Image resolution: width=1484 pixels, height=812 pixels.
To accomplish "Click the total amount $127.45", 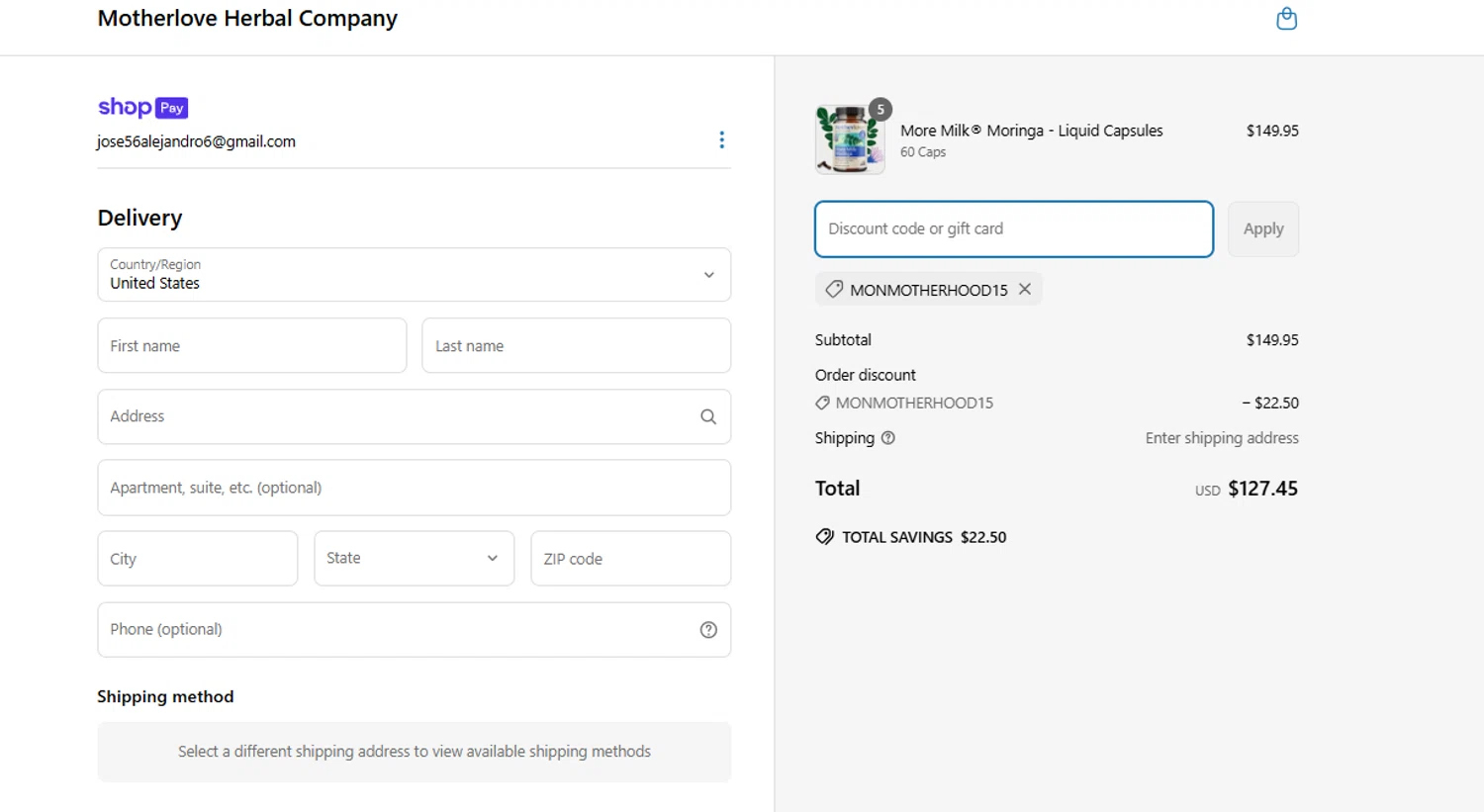I will point(1262,488).
